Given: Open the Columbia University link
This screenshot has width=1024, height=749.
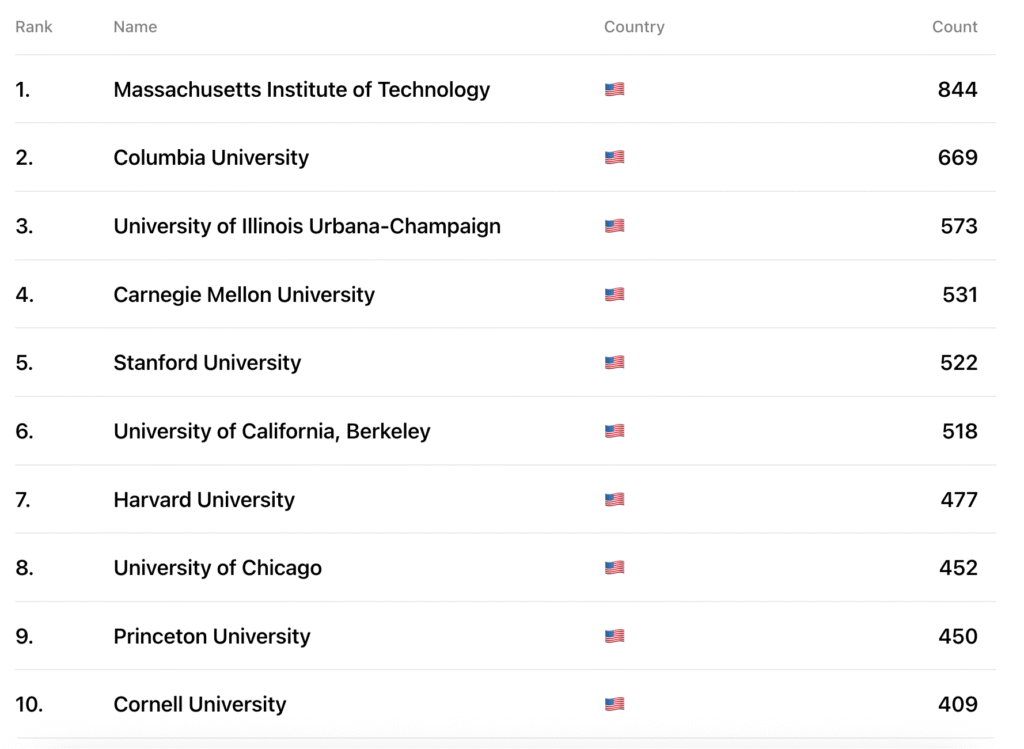Looking at the screenshot, I should point(211,157).
